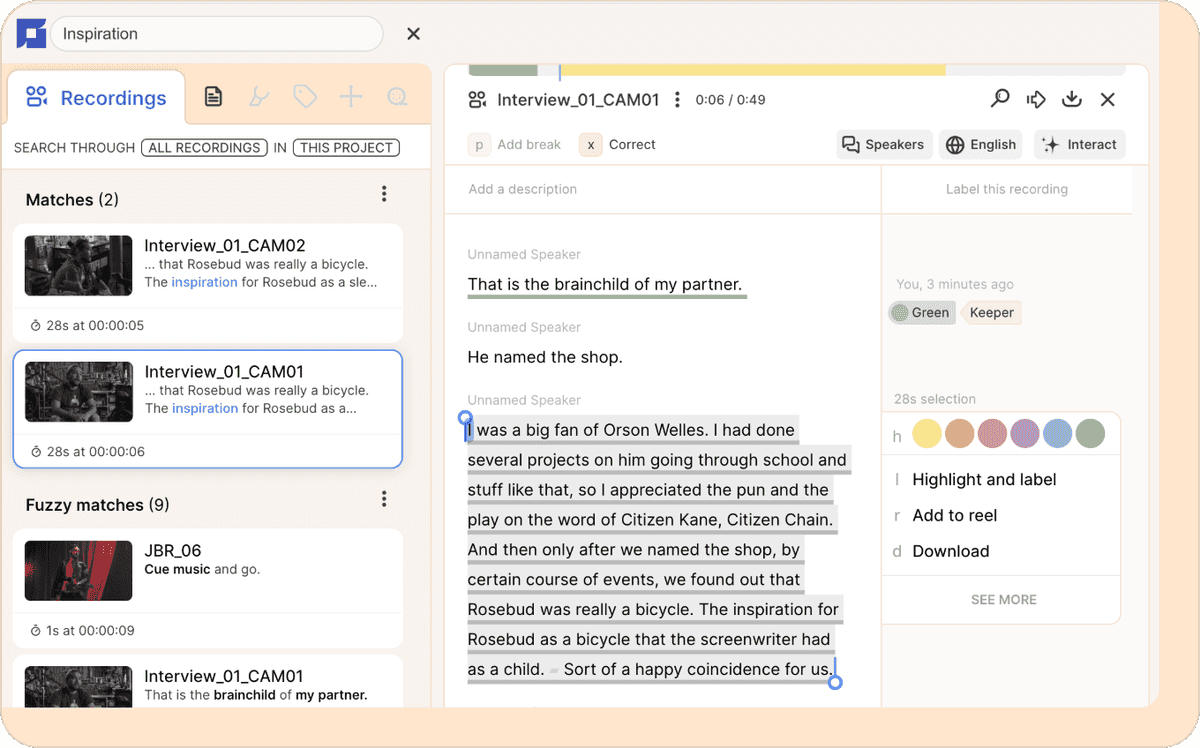Open the highlighter tab icon

click(x=259, y=97)
